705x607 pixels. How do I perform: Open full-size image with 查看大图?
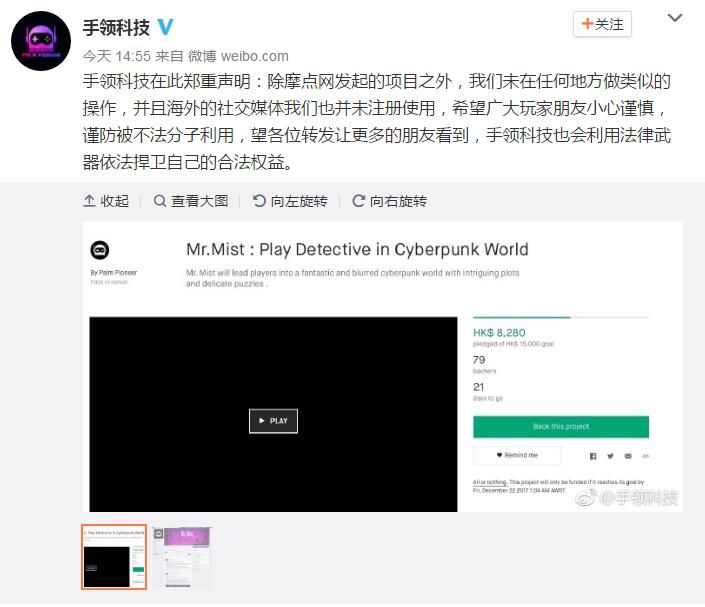pos(191,201)
